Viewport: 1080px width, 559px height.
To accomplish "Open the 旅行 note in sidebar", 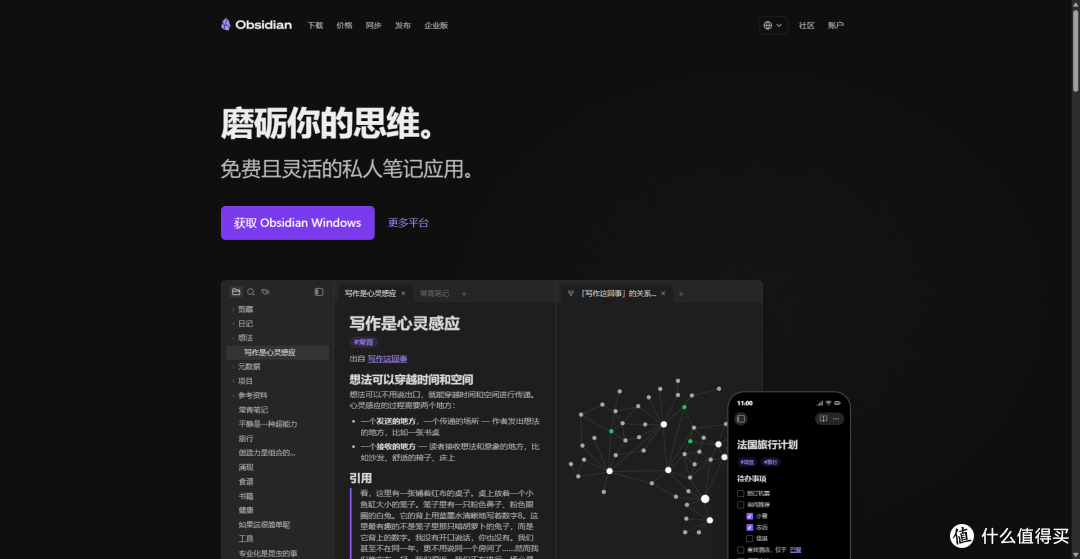I will [x=246, y=439].
